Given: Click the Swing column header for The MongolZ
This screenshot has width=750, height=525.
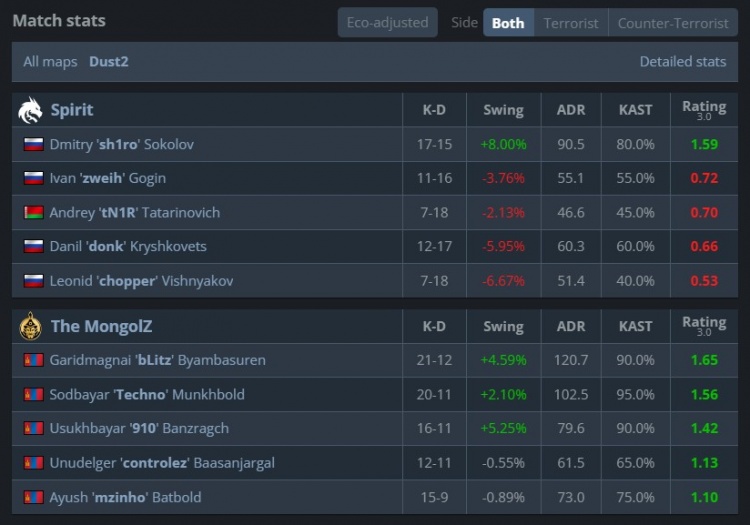Looking at the screenshot, I should pyautogui.click(x=503, y=326).
